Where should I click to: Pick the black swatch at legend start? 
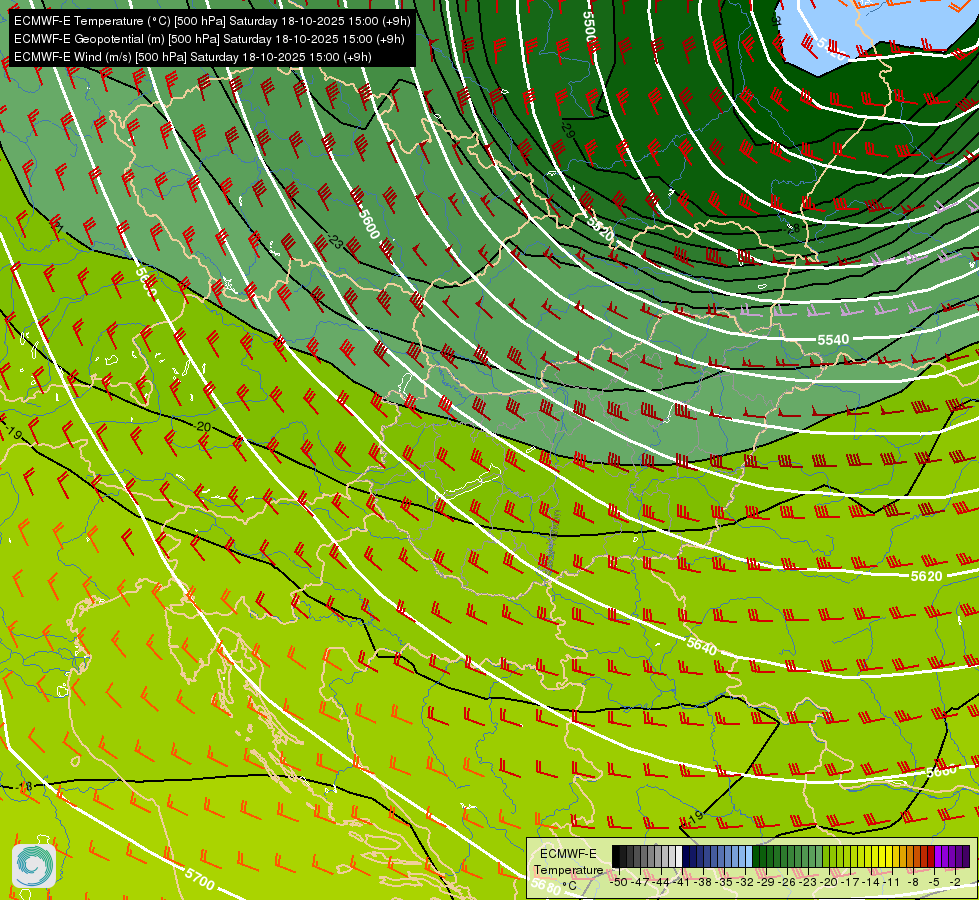616,856
